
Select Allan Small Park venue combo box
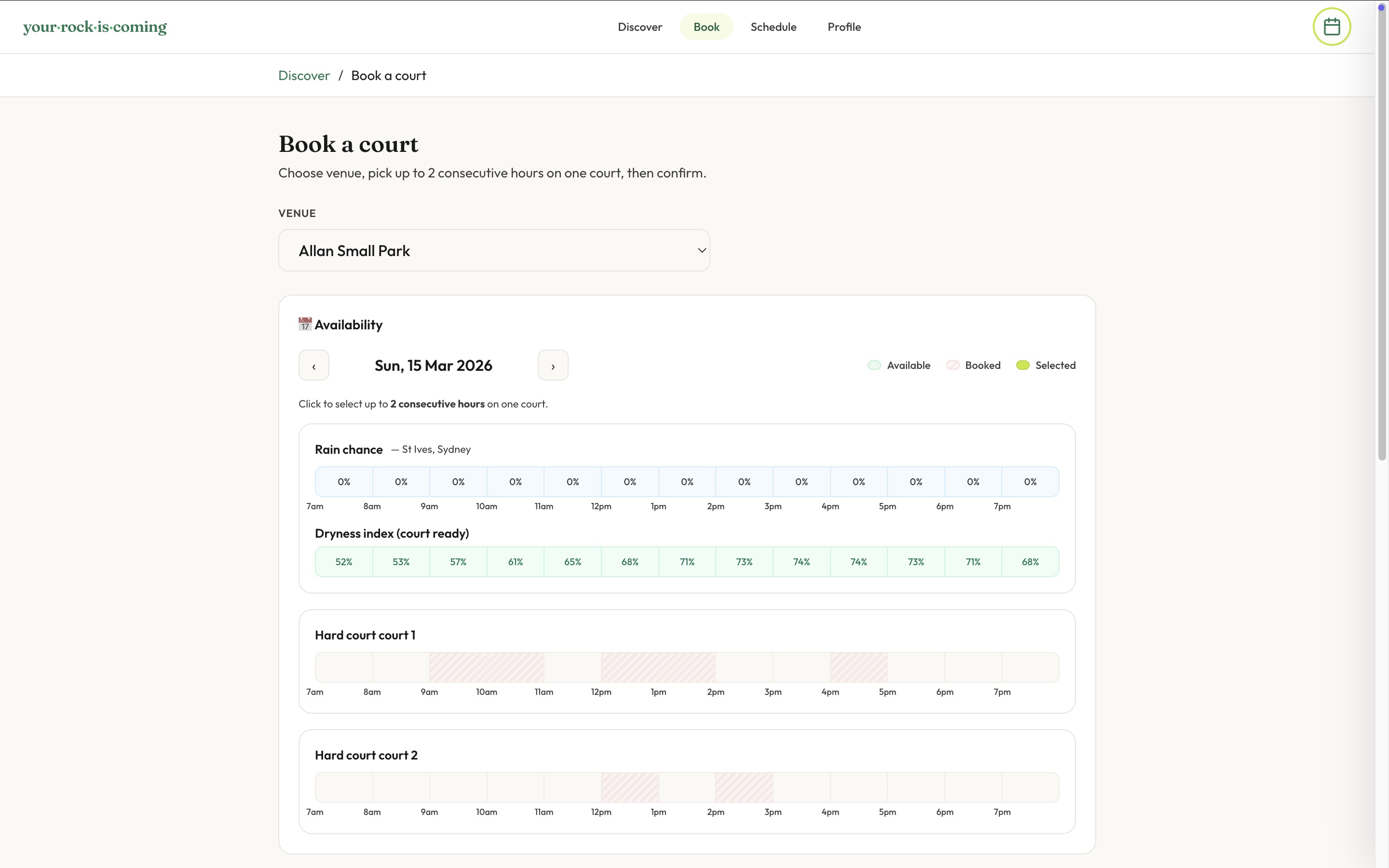point(493,250)
